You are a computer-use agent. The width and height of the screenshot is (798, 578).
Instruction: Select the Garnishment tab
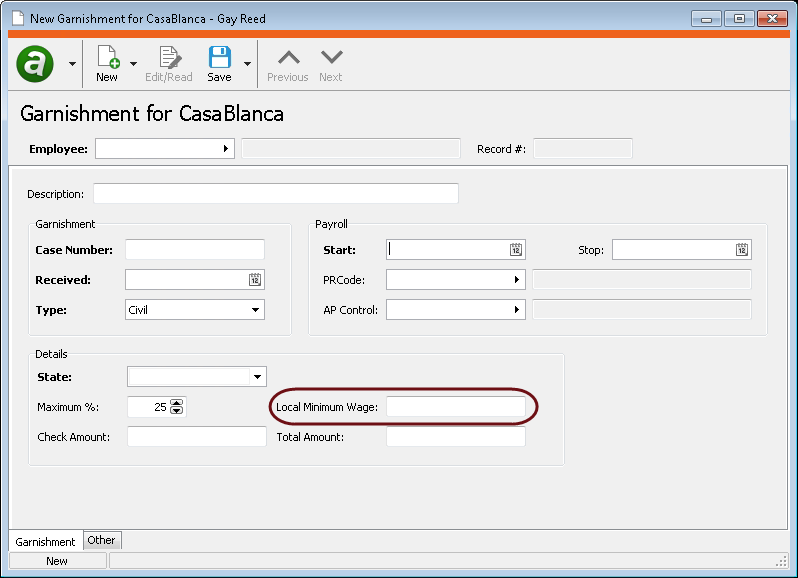[46, 541]
